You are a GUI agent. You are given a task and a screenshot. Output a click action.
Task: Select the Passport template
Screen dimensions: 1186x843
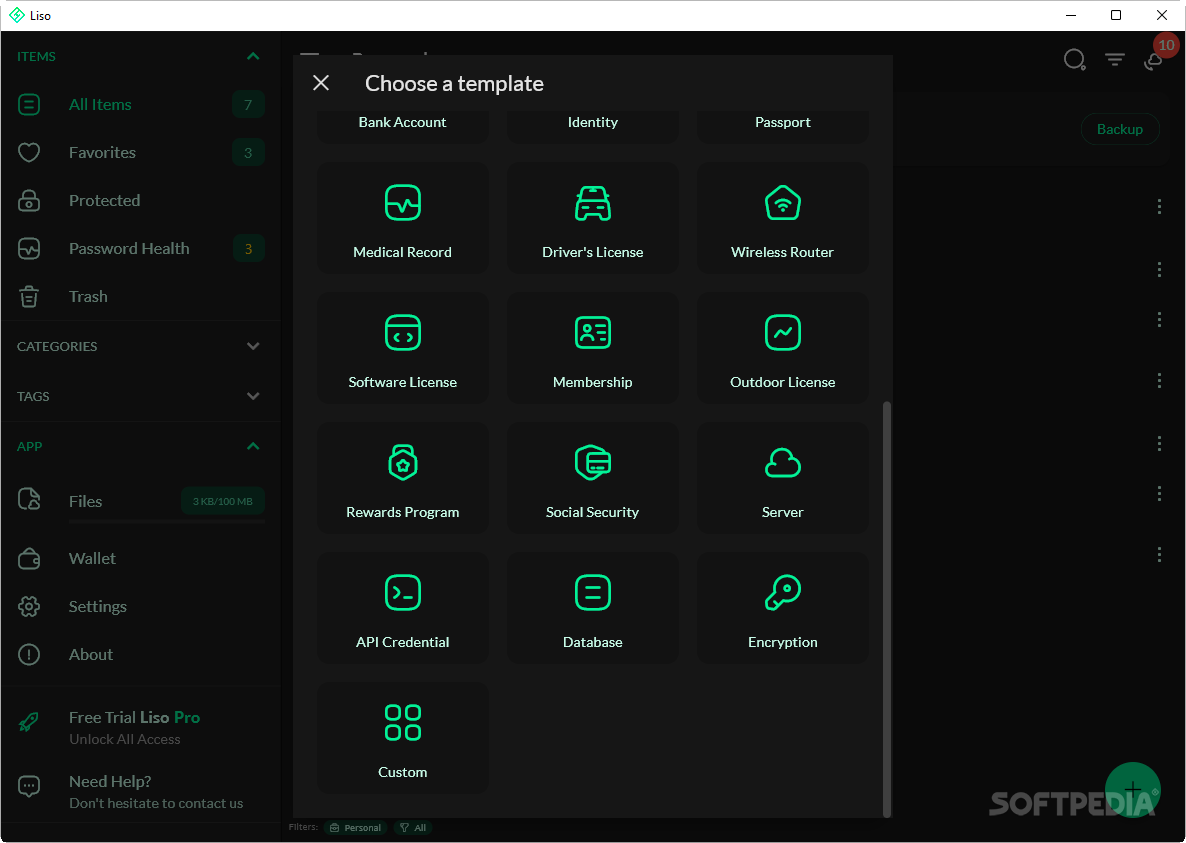coord(782,126)
